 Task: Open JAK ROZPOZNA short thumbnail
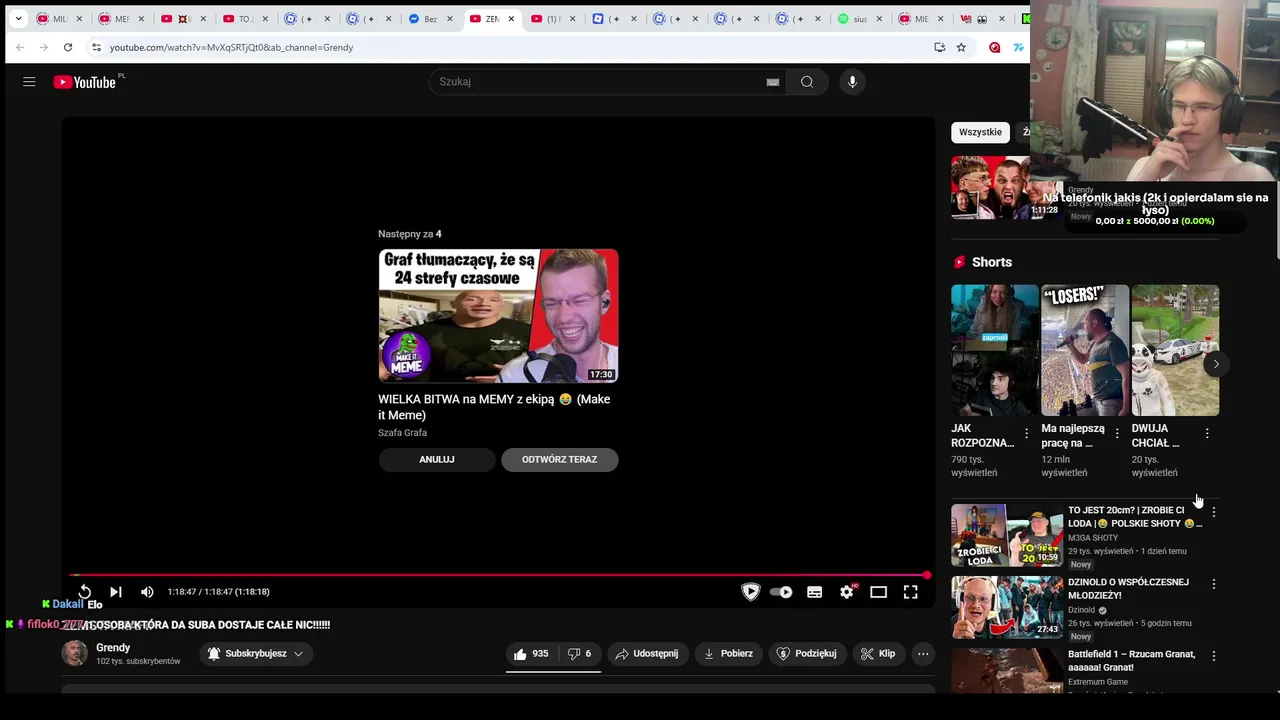click(995, 350)
